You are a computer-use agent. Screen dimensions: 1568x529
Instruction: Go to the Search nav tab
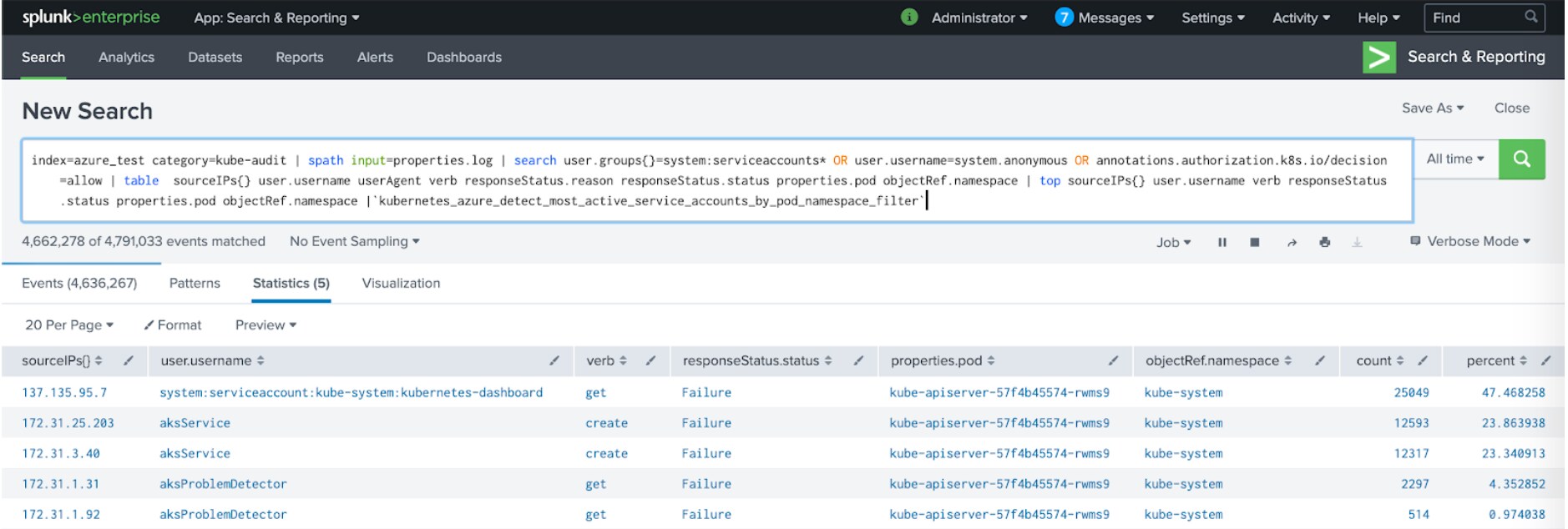coord(43,57)
